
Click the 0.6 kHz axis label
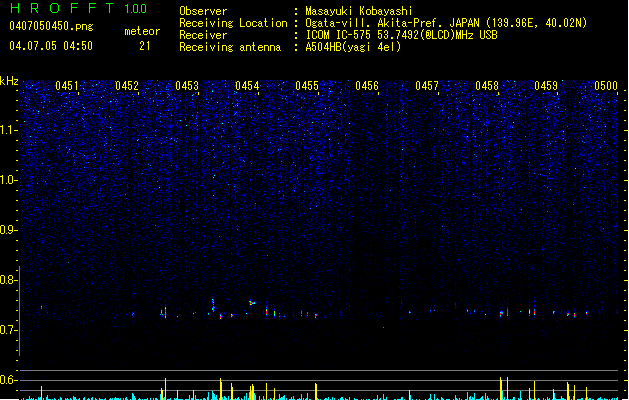point(9,380)
